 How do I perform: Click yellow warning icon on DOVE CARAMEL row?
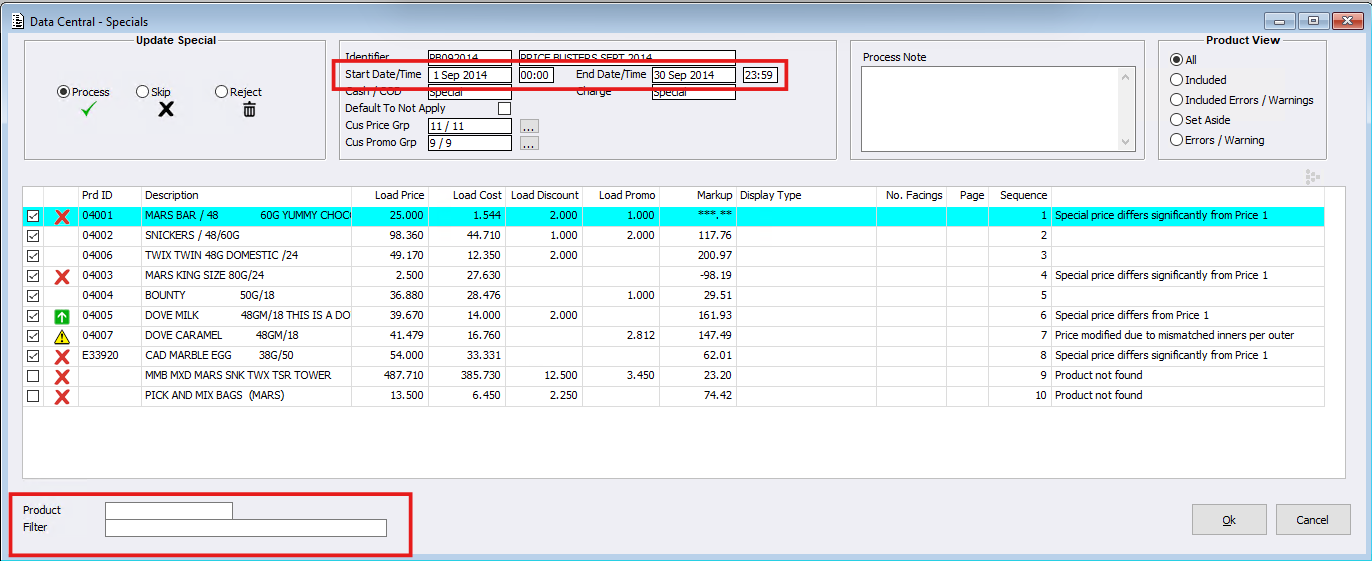(62, 336)
